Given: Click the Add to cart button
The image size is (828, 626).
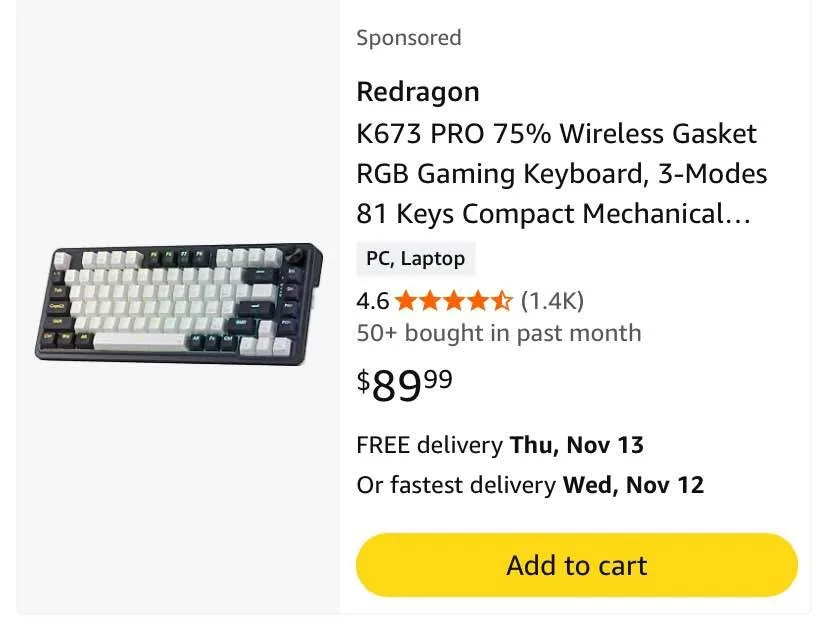Looking at the screenshot, I should pos(576,565).
